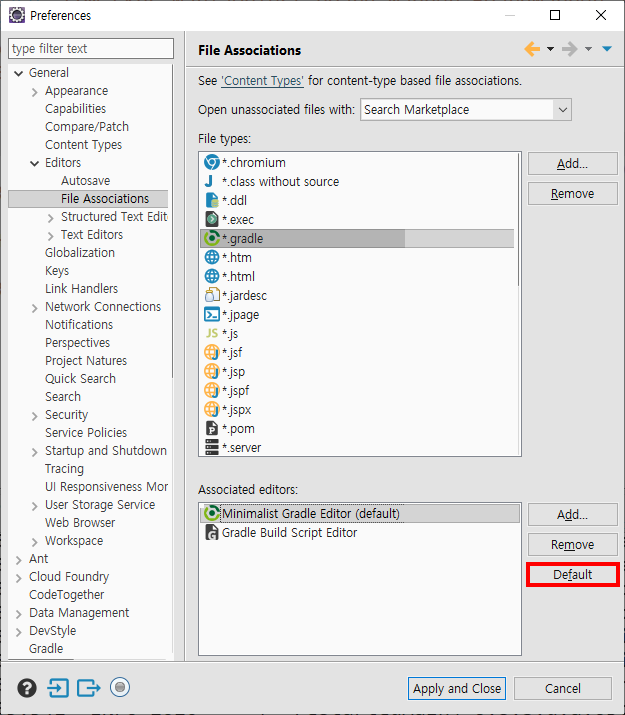
Task: Expand the Text Editors node
Action: click(51, 235)
